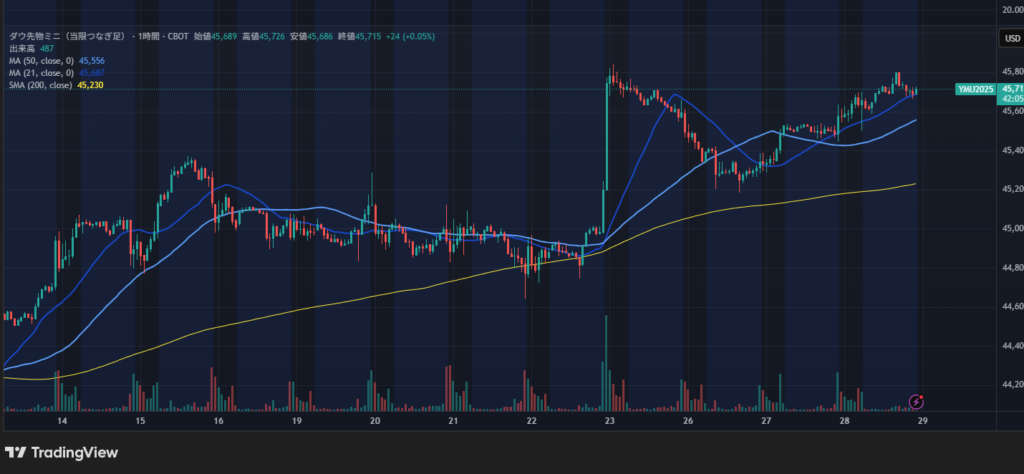Image resolution: width=1024 pixels, height=474 pixels.
Task: Click the 安値 45,686 low value
Action: pos(312,37)
